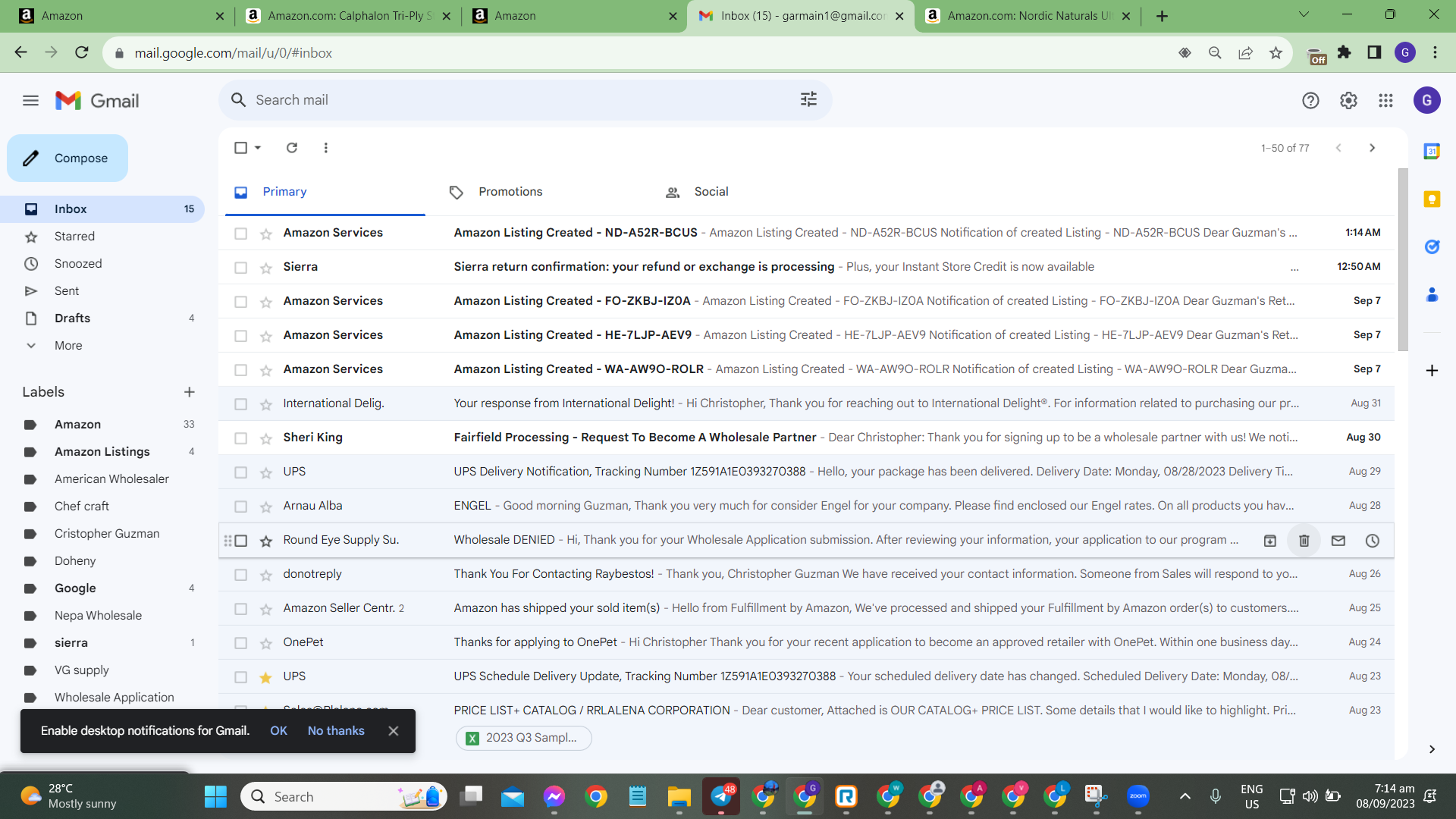Bookmark this page with star icon
Image resolution: width=1456 pixels, height=819 pixels.
[1276, 53]
